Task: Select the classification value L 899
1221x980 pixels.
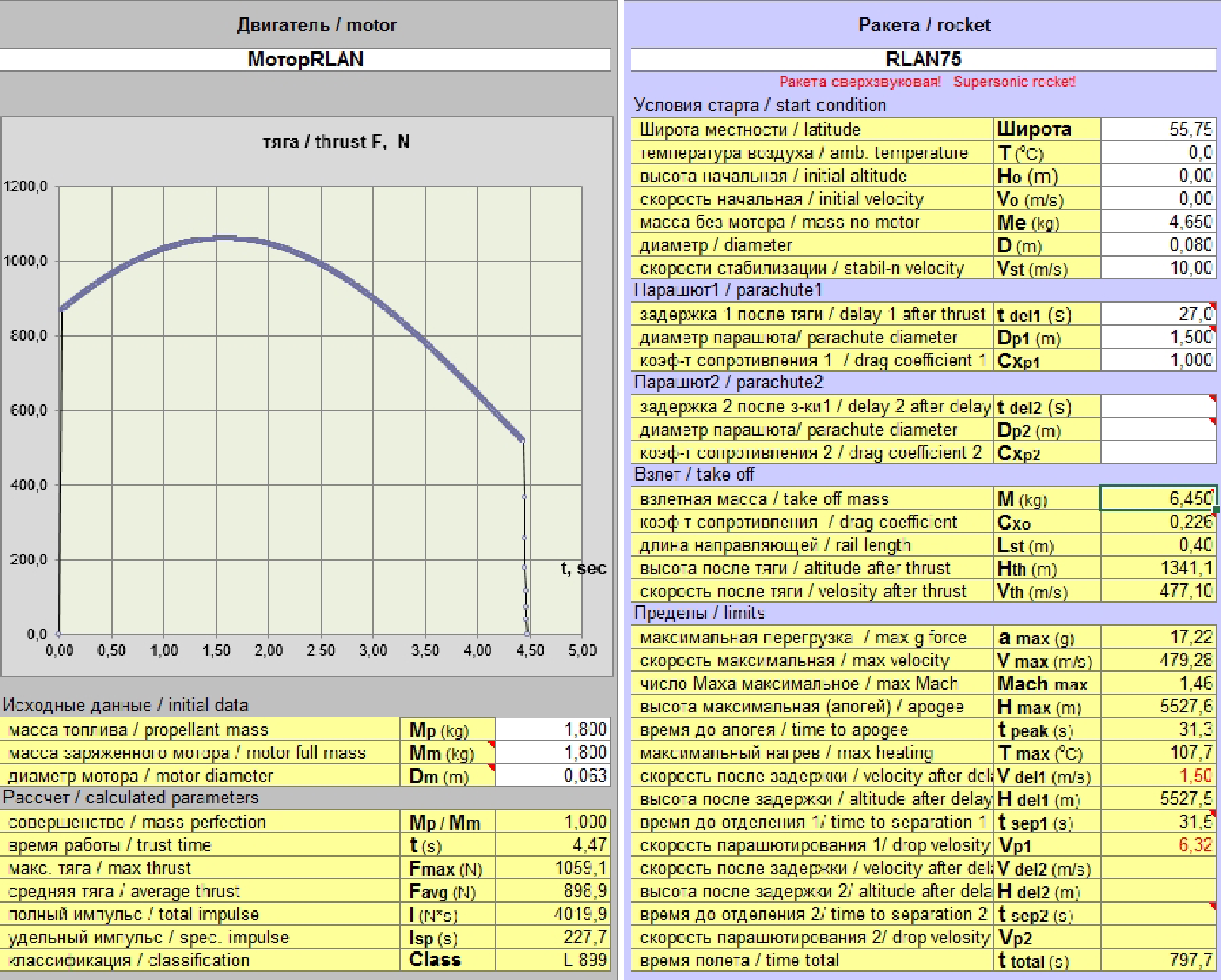Action: (552, 960)
